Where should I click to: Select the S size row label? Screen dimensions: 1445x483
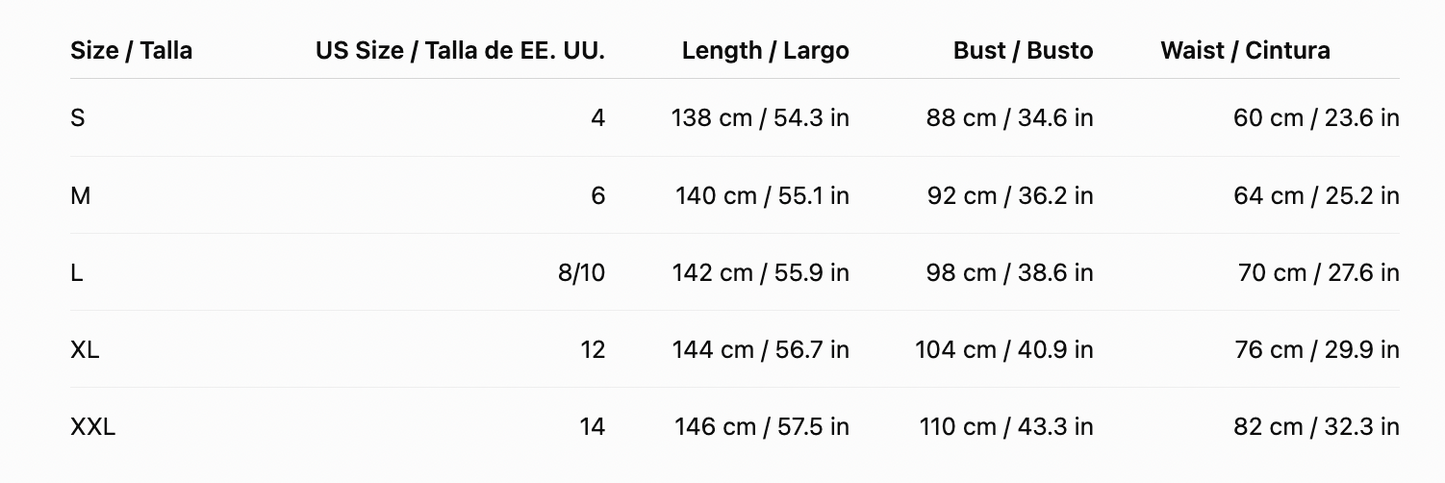(78, 118)
